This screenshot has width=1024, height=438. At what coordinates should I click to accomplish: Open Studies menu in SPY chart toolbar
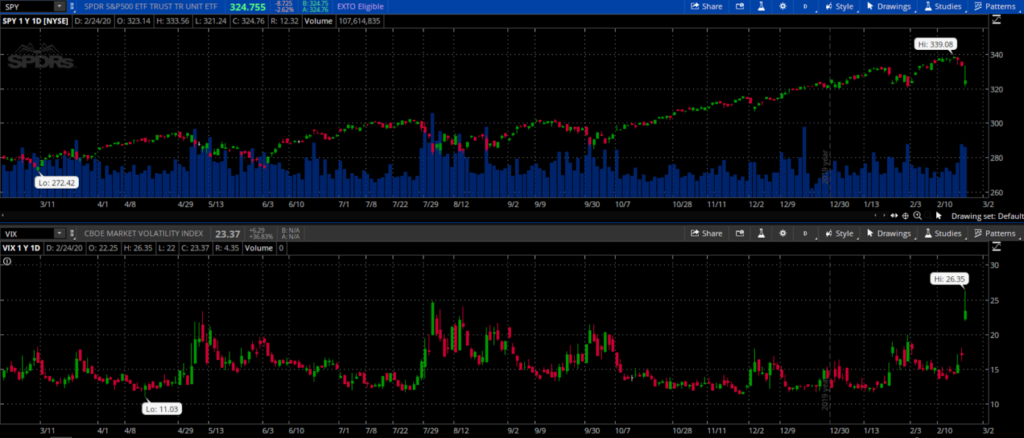point(942,7)
